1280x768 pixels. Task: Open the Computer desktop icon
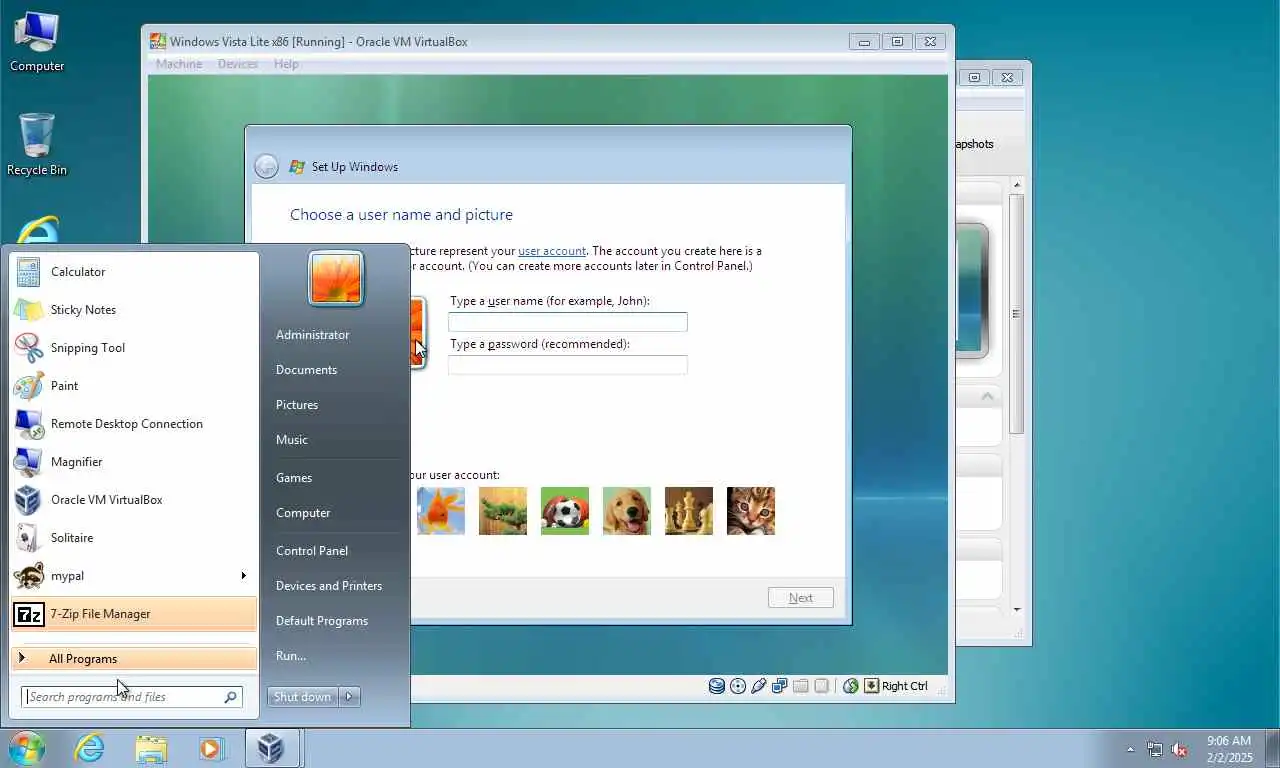point(37,42)
